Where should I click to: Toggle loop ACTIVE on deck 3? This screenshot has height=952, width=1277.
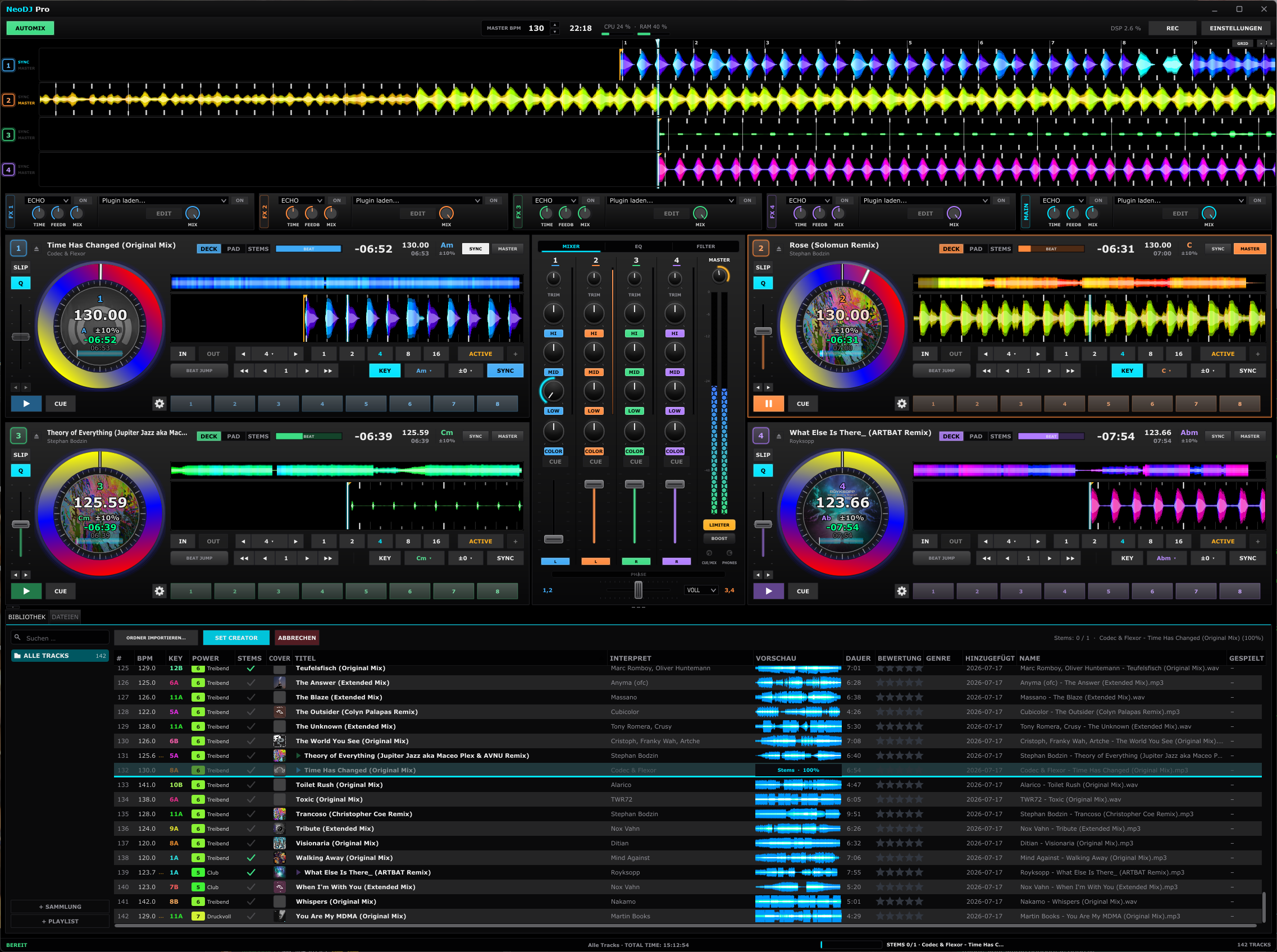click(480, 542)
